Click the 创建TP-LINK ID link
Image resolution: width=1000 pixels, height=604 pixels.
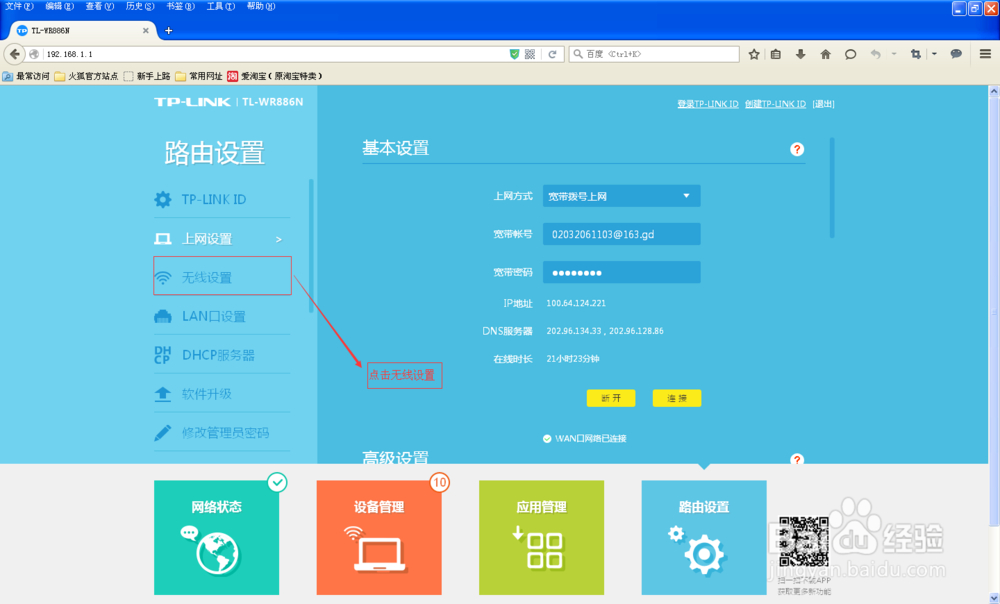775,104
